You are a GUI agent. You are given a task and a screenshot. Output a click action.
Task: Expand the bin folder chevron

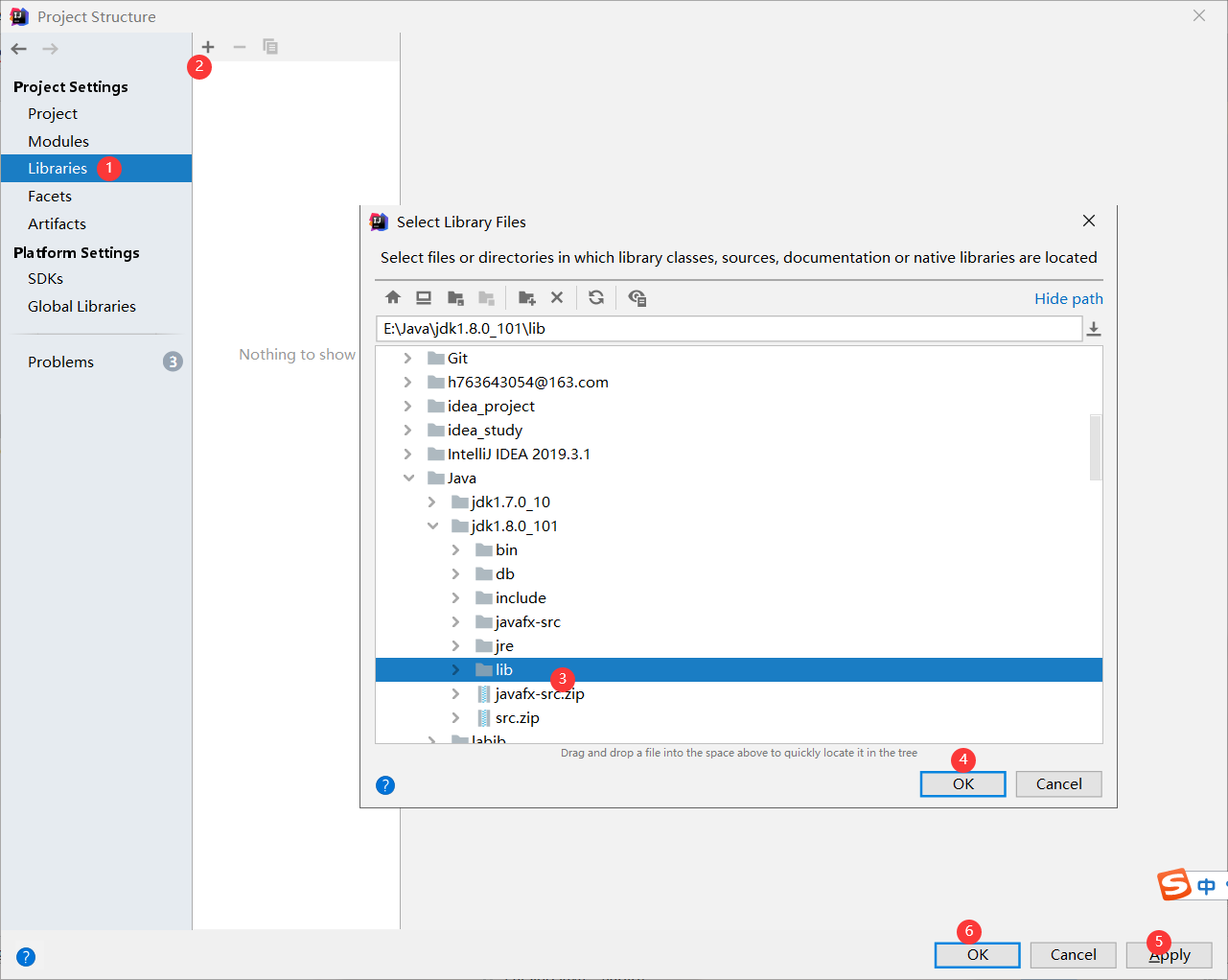click(456, 549)
